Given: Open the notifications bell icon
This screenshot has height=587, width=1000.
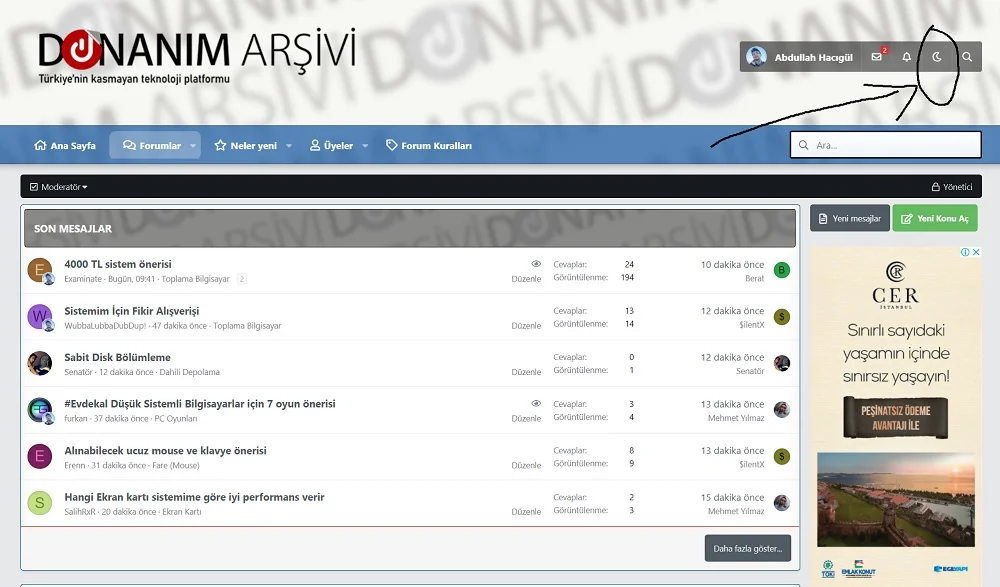Looking at the screenshot, I should coord(906,57).
